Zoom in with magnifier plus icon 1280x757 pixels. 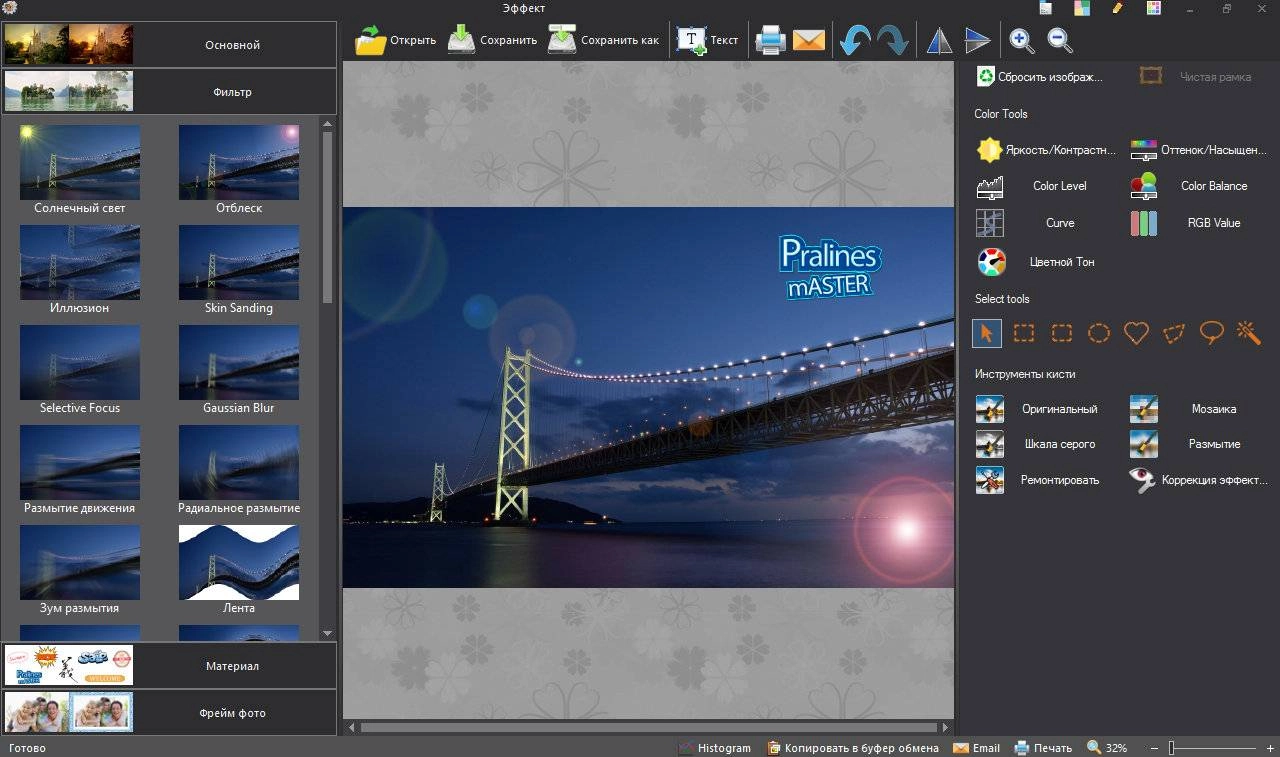(1022, 40)
